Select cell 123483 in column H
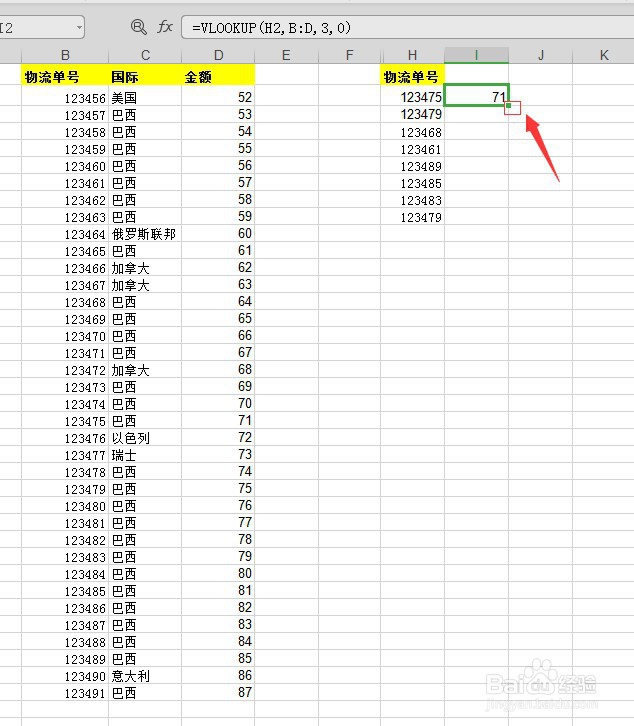Image resolution: width=634 pixels, height=726 pixels. click(x=412, y=200)
